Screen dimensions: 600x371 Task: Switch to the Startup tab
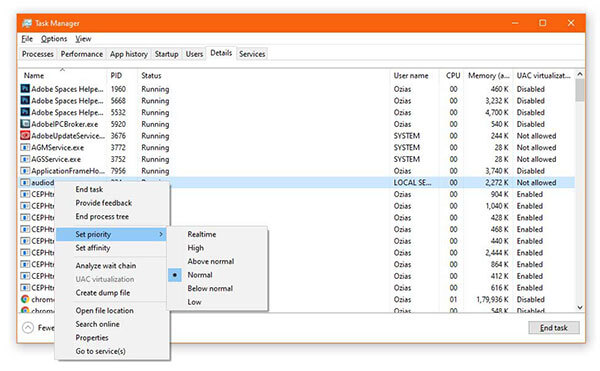pyautogui.click(x=166, y=54)
